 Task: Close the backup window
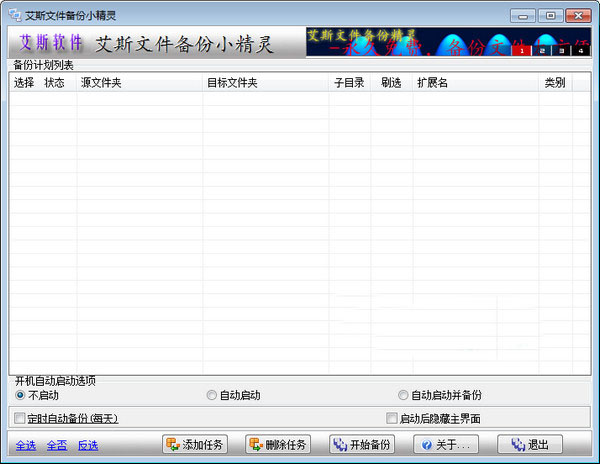coord(578,16)
